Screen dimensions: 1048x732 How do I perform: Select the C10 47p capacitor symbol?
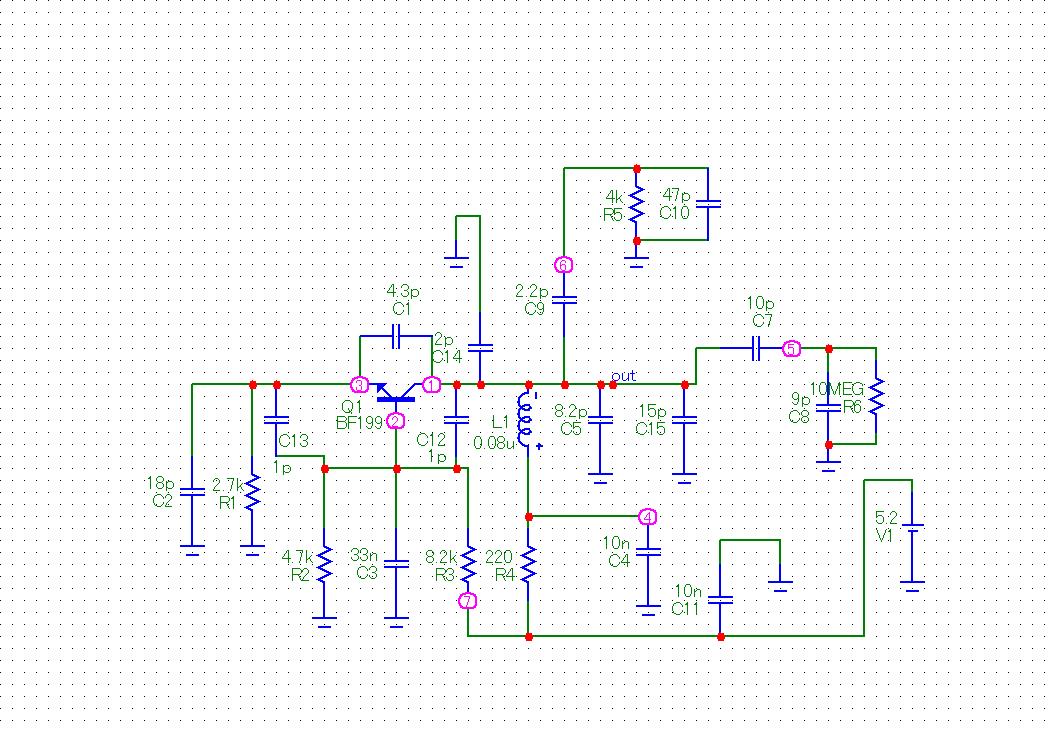coord(708,204)
